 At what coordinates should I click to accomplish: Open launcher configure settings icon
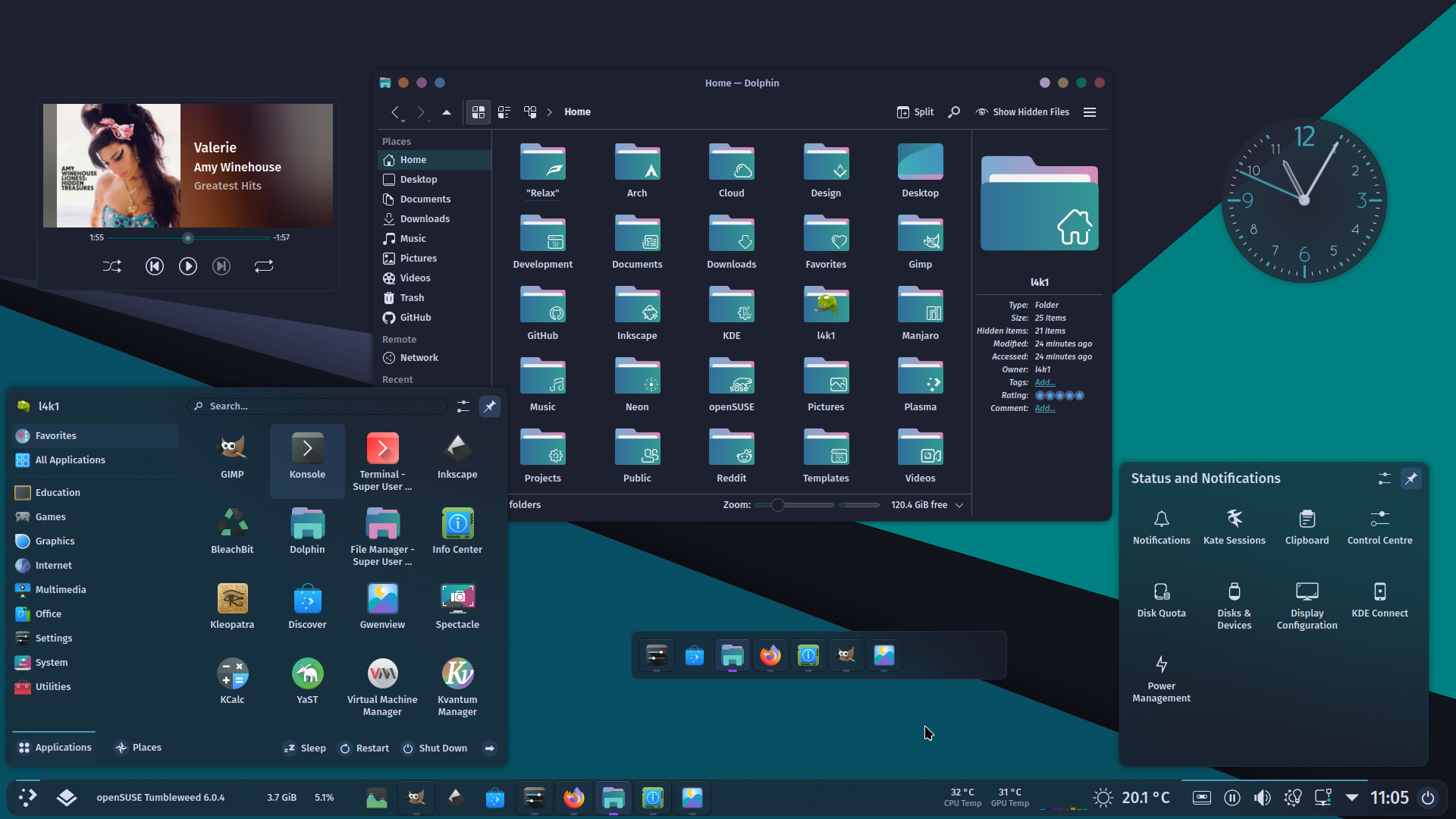[x=463, y=406]
